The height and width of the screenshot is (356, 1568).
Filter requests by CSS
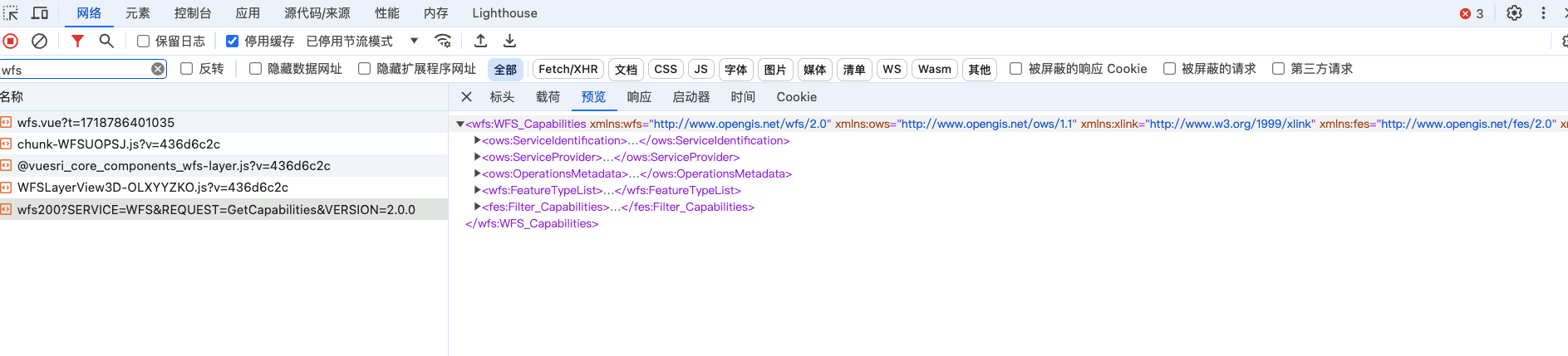click(666, 70)
